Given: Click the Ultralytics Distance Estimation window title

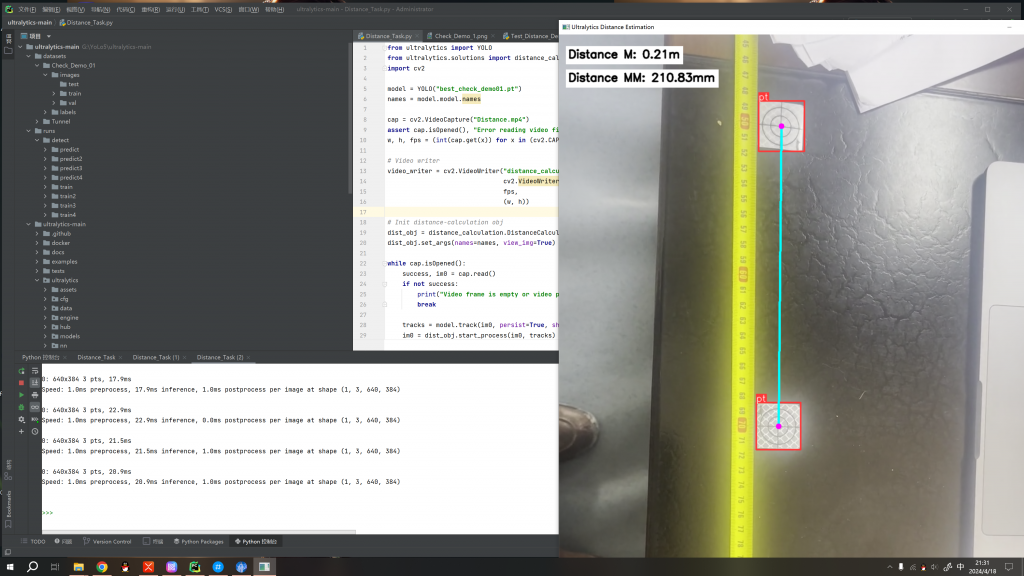Looking at the screenshot, I should [612, 27].
